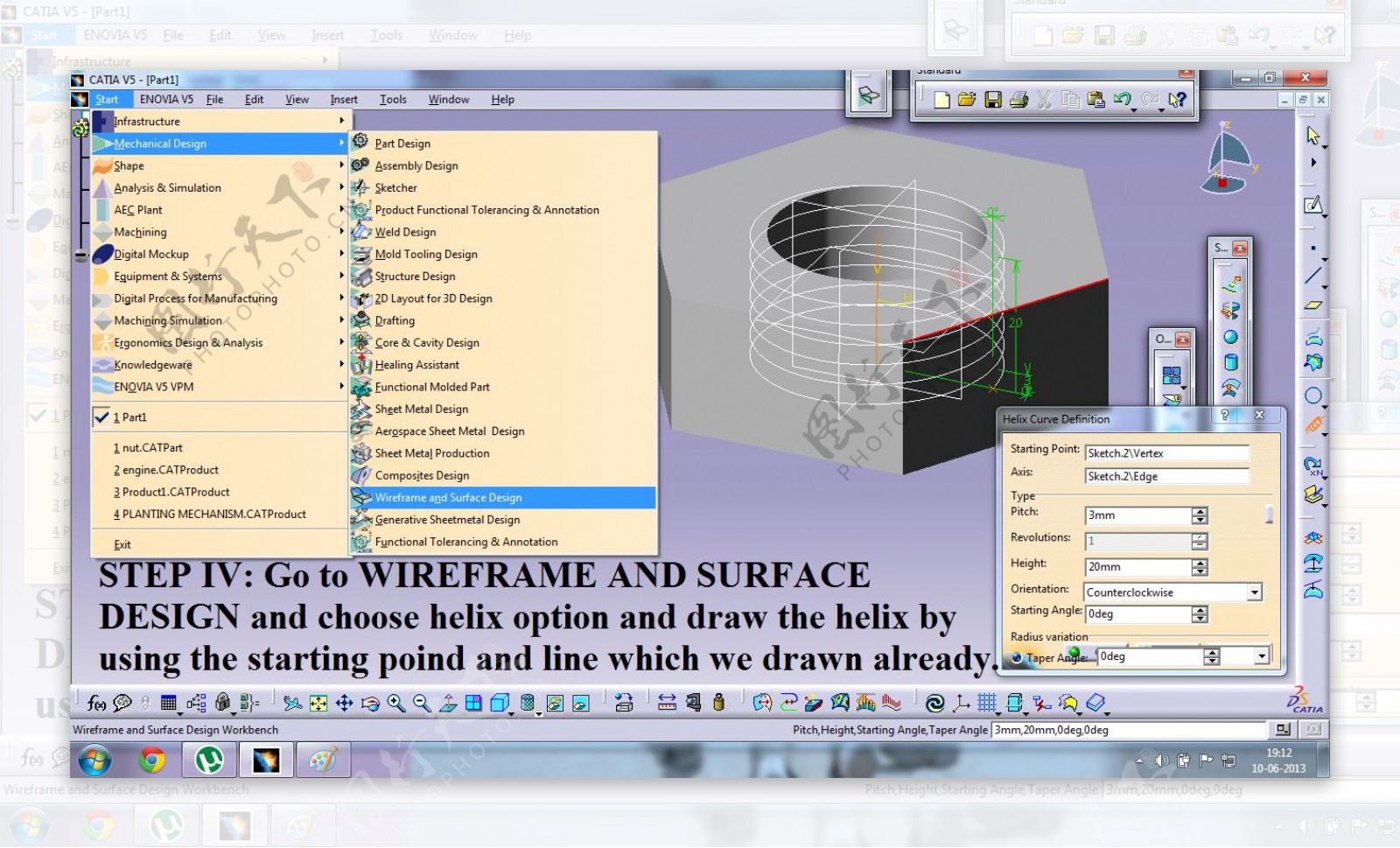The height and width of the screenshot is (848, 1400).
Task: Select the Plane tool in right toolbar
Action: tap(1313, 305)
